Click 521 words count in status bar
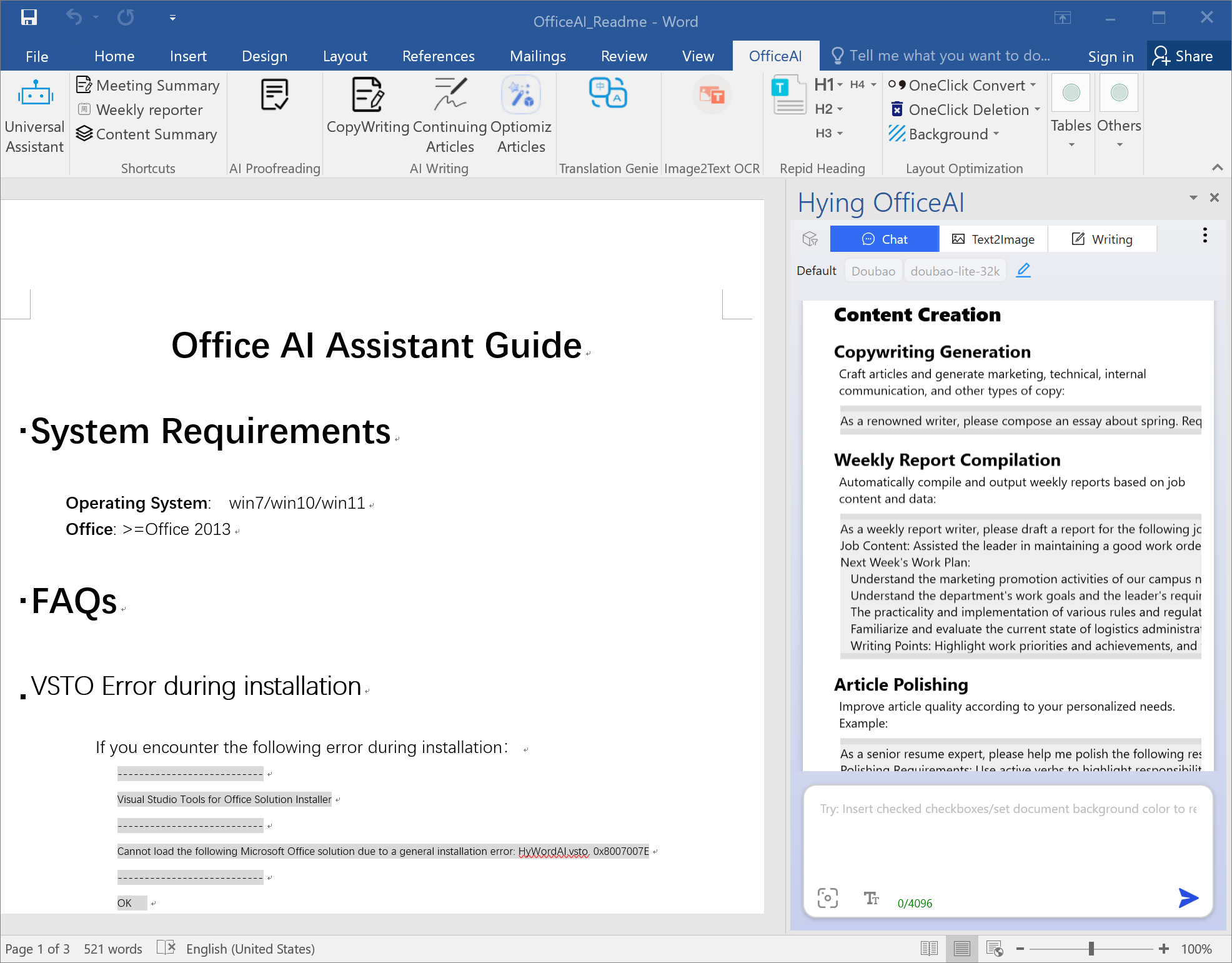This screenshot has width=1232, height=963. tap(113, 949)
